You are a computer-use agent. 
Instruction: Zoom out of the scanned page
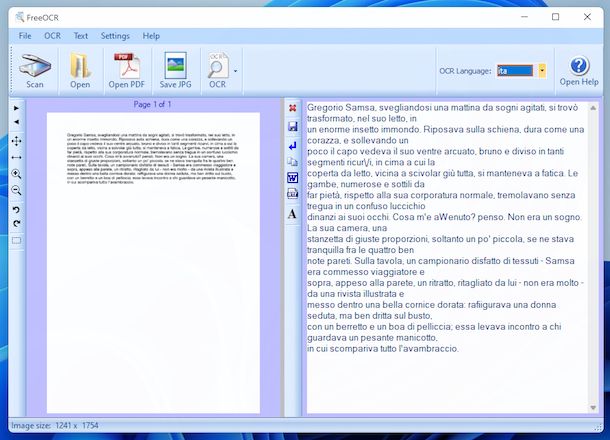[16, 191]
